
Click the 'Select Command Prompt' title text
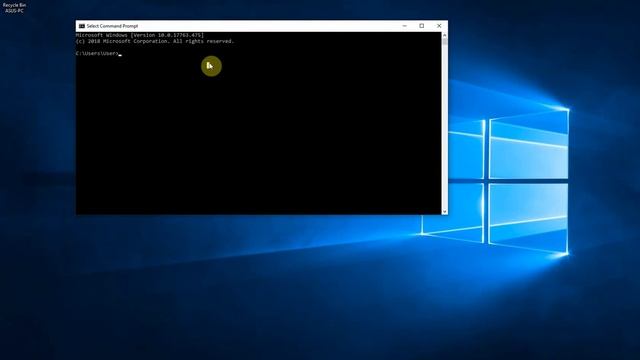pyautogui.click(x=112, y=26)
